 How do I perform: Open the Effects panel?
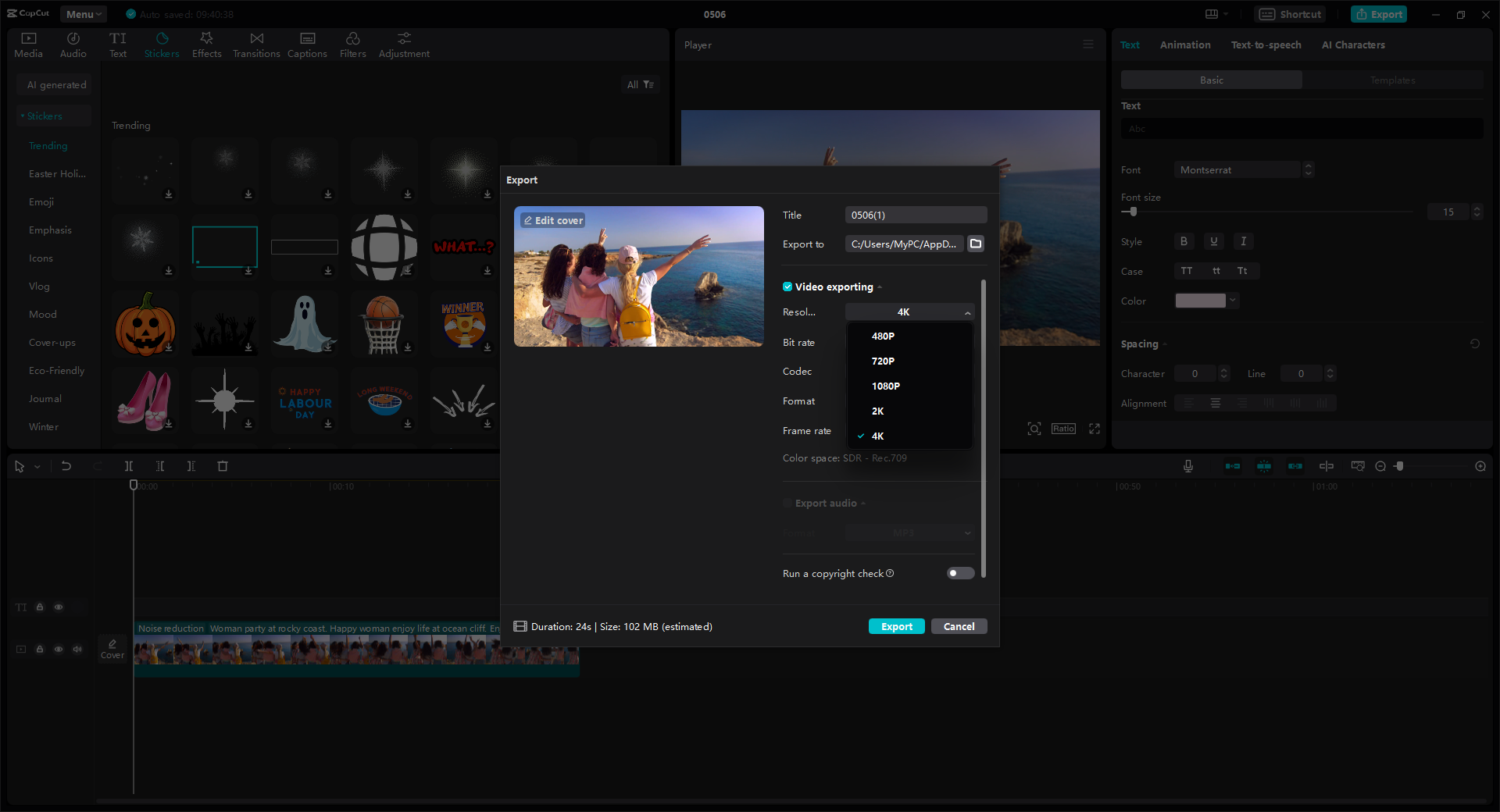click(206, 43)
